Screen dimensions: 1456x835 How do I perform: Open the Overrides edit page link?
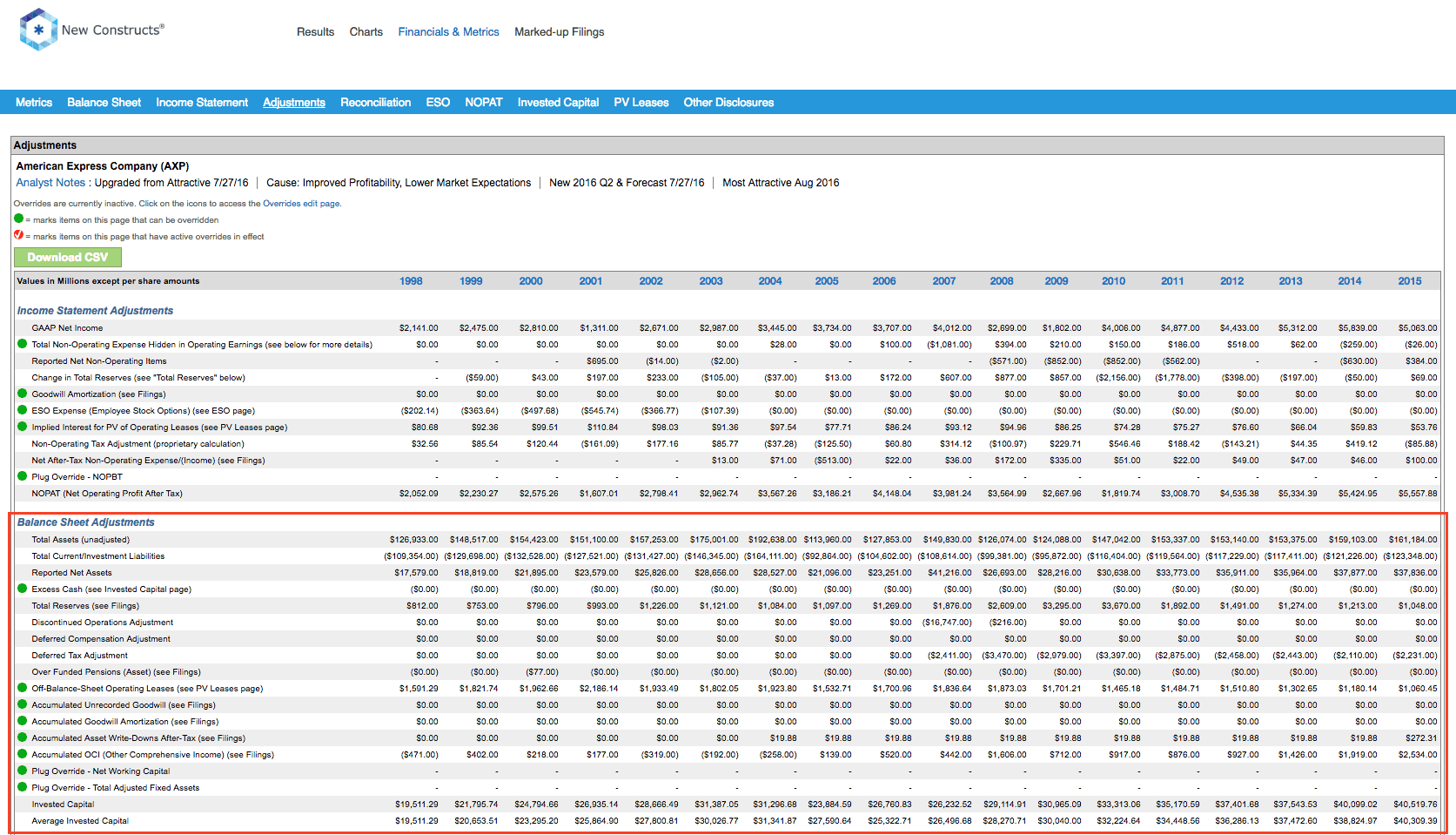pyautogui.click(x=301, y=204)
